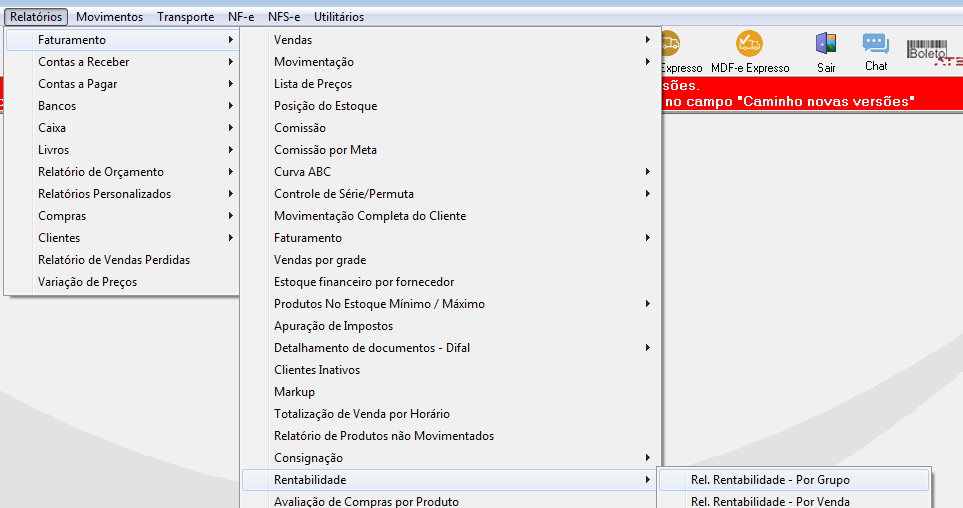Select Relatório de Produtos não Movimentados
This screenshot has height=508, width=963.
click(451, 436)
